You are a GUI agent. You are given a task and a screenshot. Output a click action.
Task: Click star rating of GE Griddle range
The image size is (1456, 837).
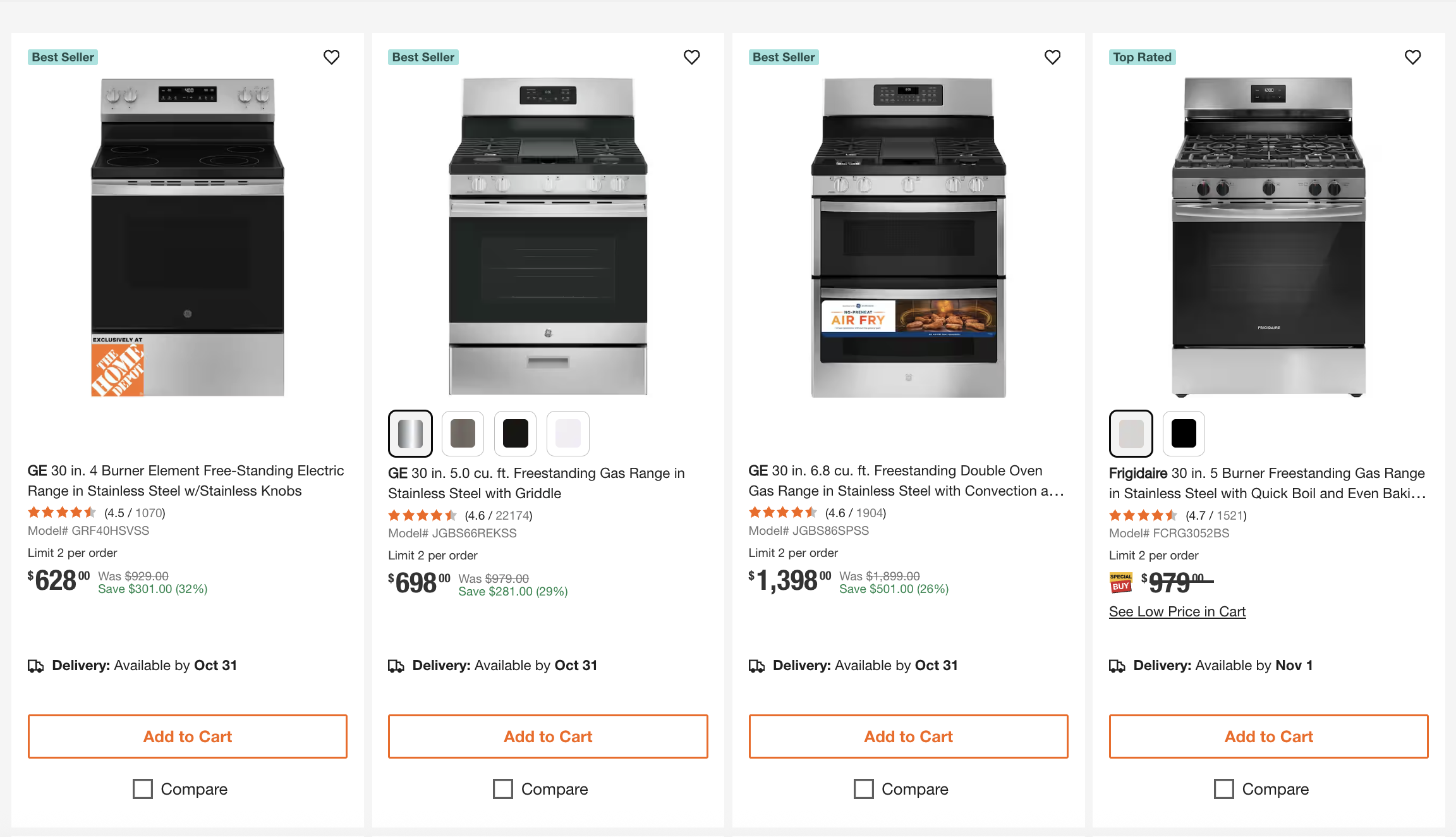click(422, 515)
